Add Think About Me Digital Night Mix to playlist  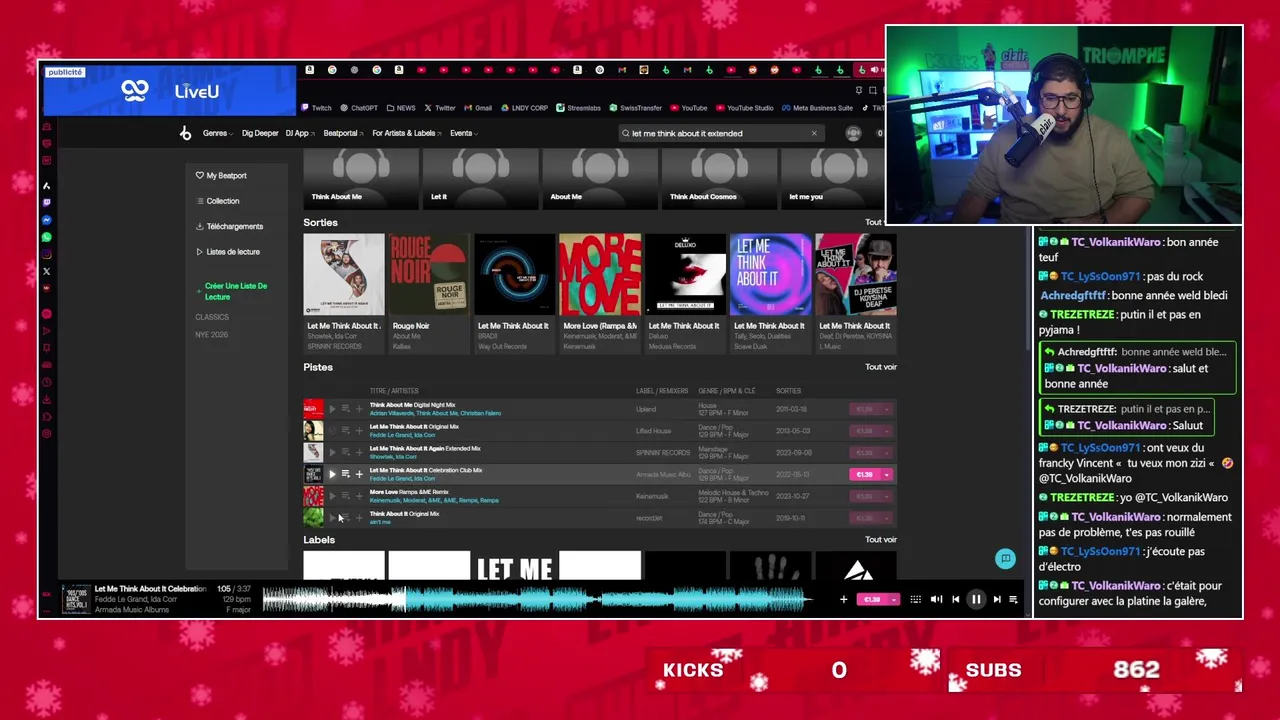click(359, 409)
